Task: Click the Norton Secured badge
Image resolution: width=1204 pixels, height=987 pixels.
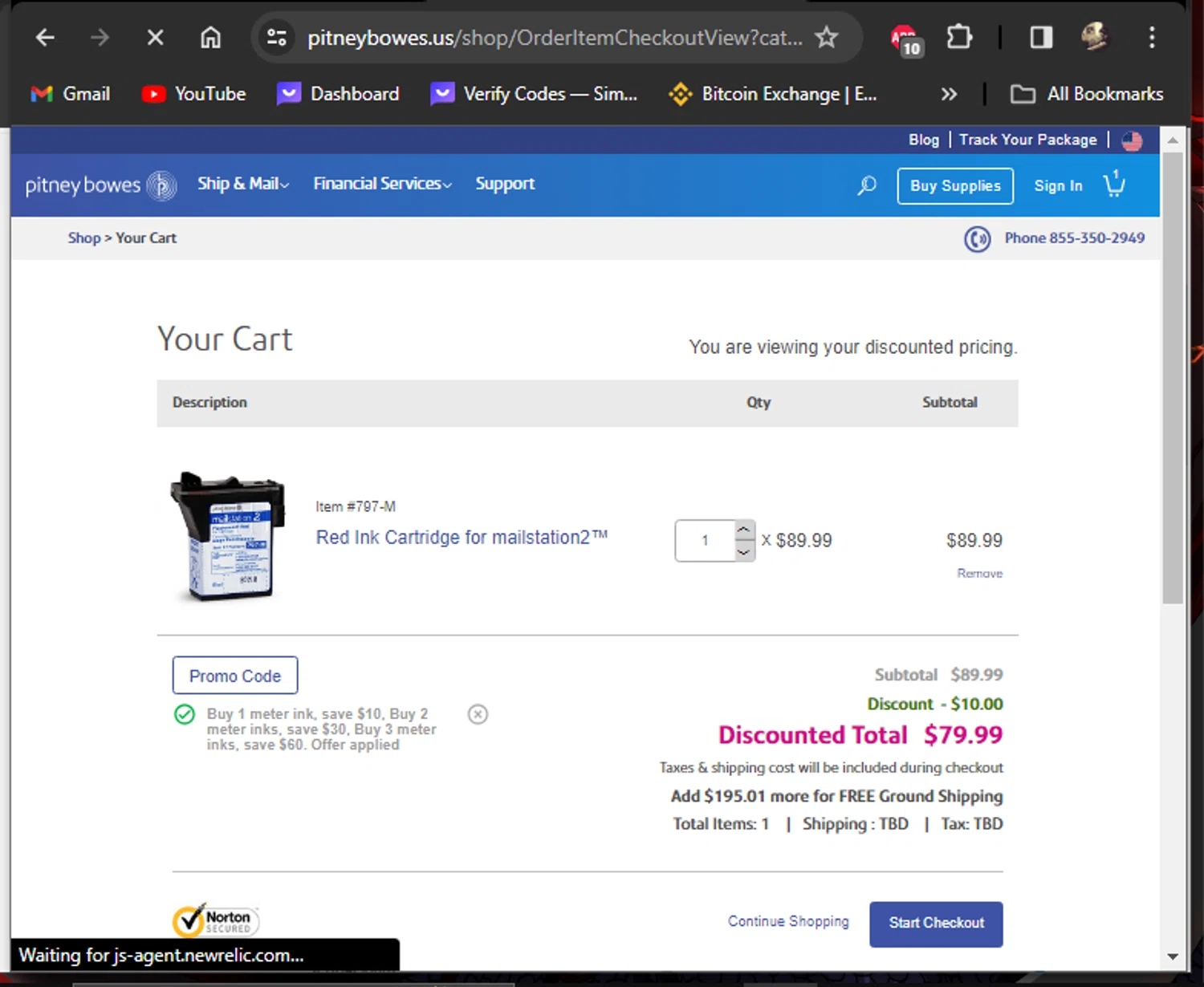Action: (x=215, y=920)
